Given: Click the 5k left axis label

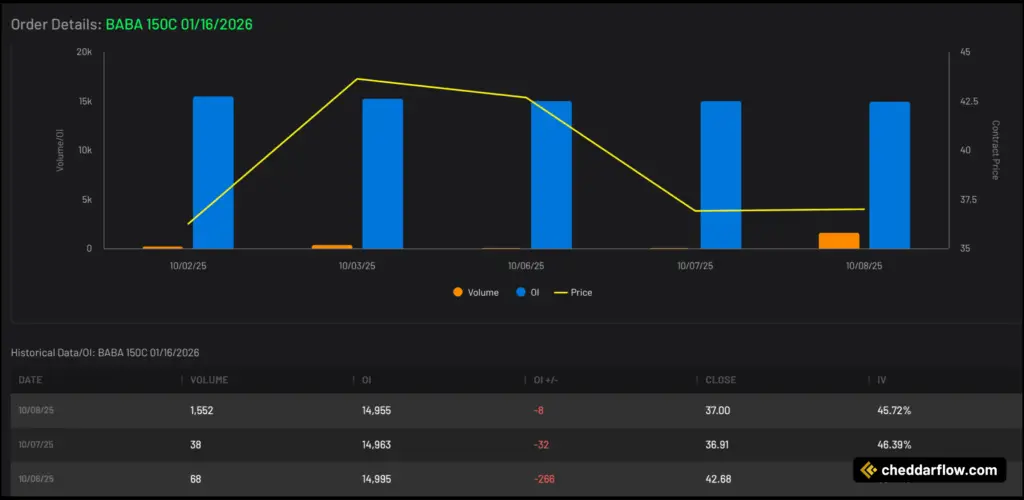Looking at the screenshot, I should click(88, 200).
